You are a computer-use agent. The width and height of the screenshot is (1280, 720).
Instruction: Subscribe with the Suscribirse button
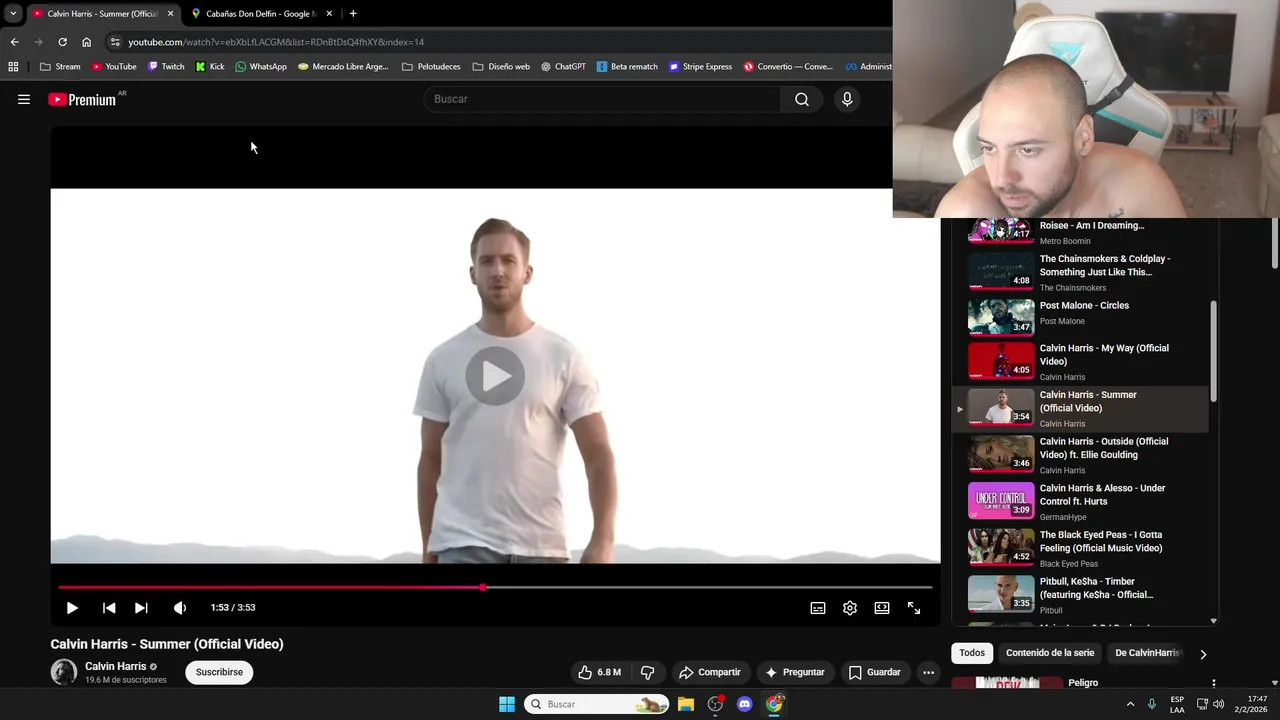click(x=219, y=672)
